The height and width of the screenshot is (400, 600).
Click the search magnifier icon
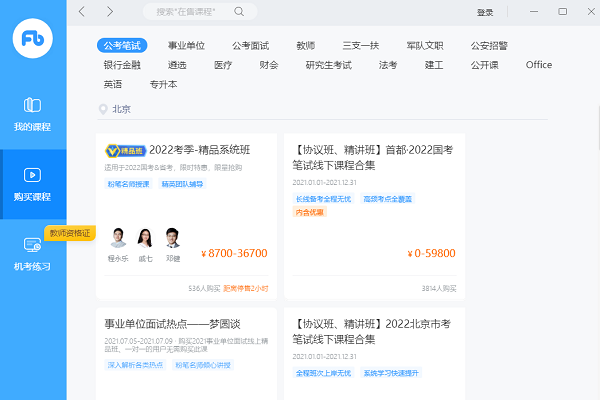pyautogui.click(x=238, y=12)
